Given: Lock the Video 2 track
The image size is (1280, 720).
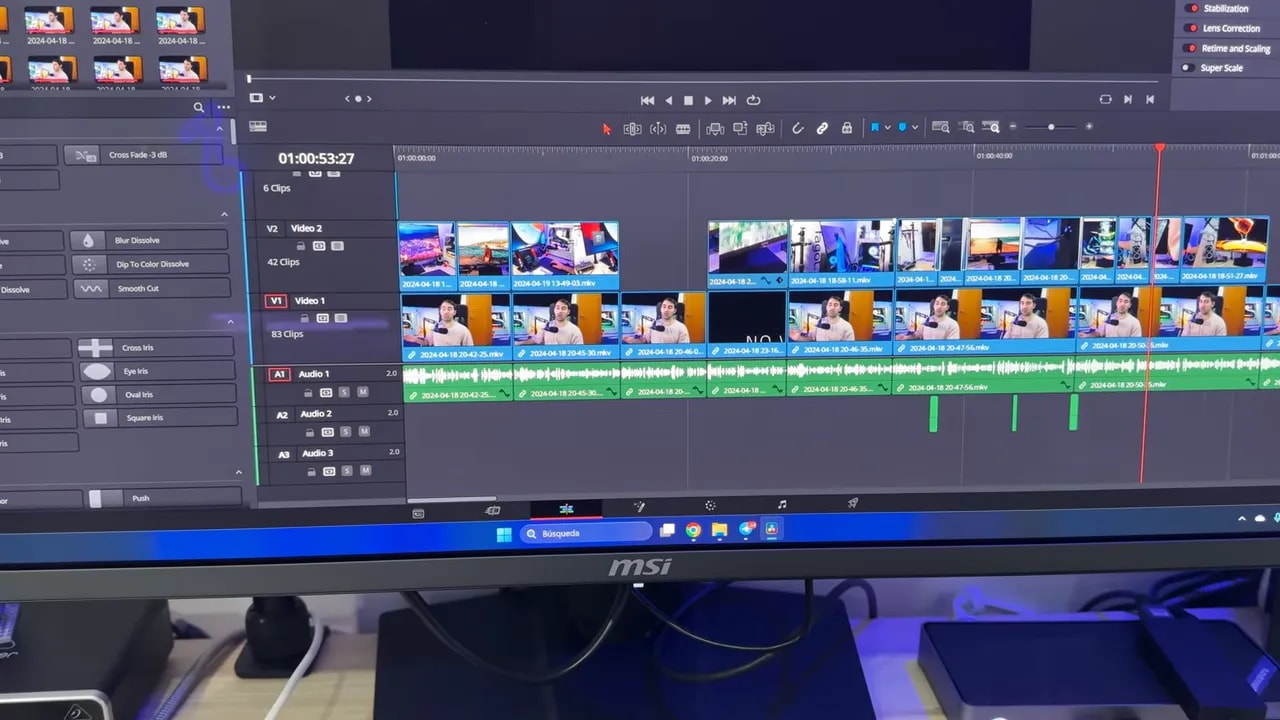Looking at the screenshot, I should tap(301, 246).
